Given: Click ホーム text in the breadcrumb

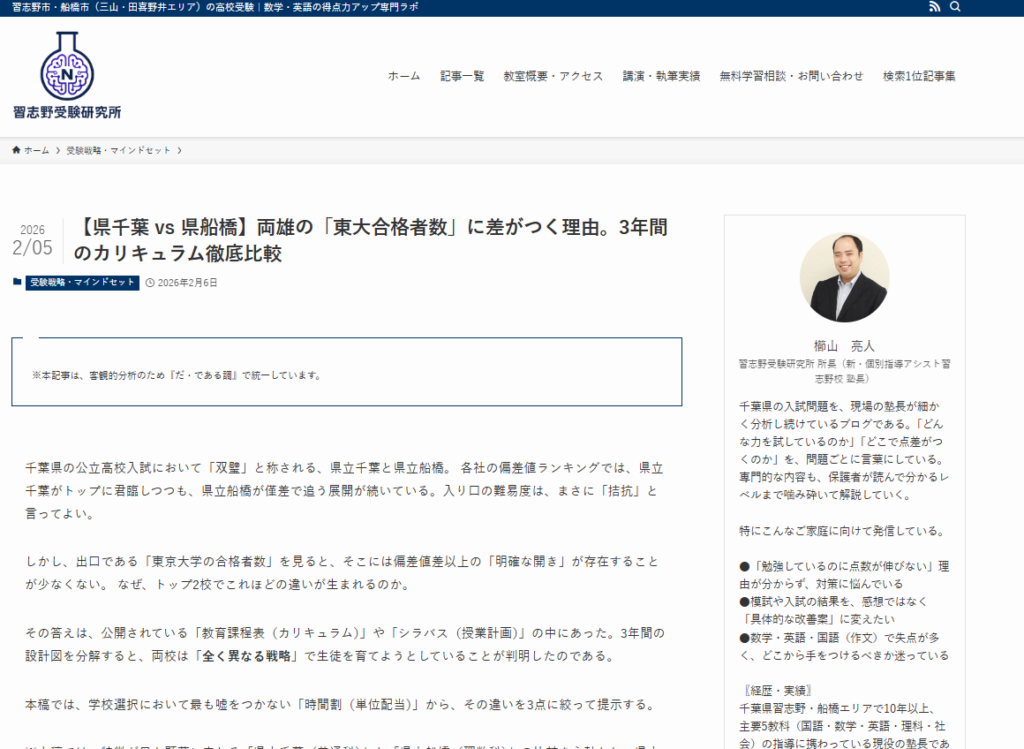Looking at the screenshot, I should pos(37,150).
